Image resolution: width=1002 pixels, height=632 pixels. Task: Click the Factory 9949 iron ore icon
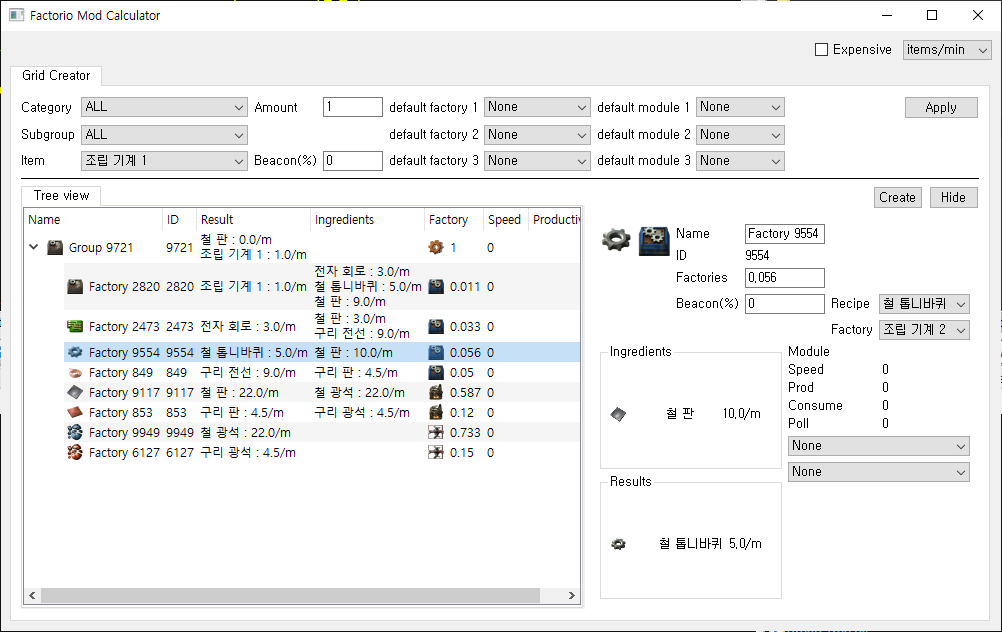[x=75, y=433]
